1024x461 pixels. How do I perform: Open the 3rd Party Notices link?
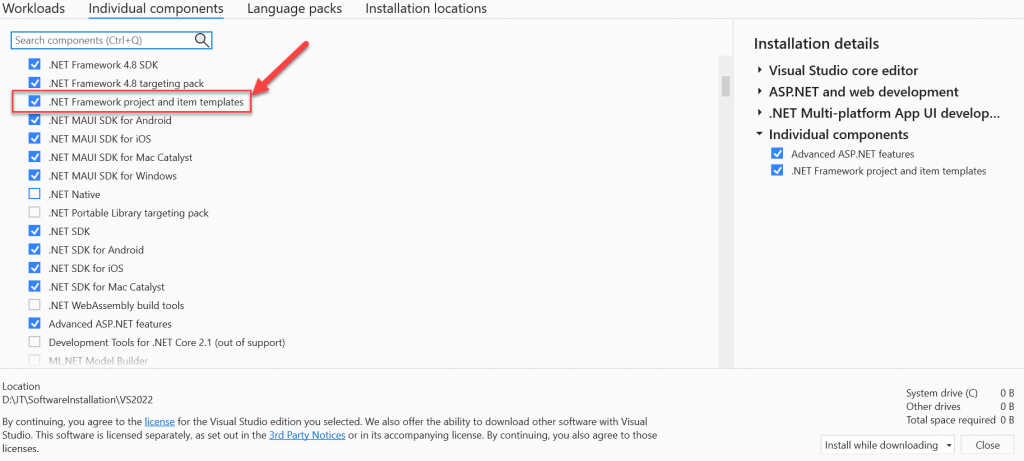click(x=307, y=435)
